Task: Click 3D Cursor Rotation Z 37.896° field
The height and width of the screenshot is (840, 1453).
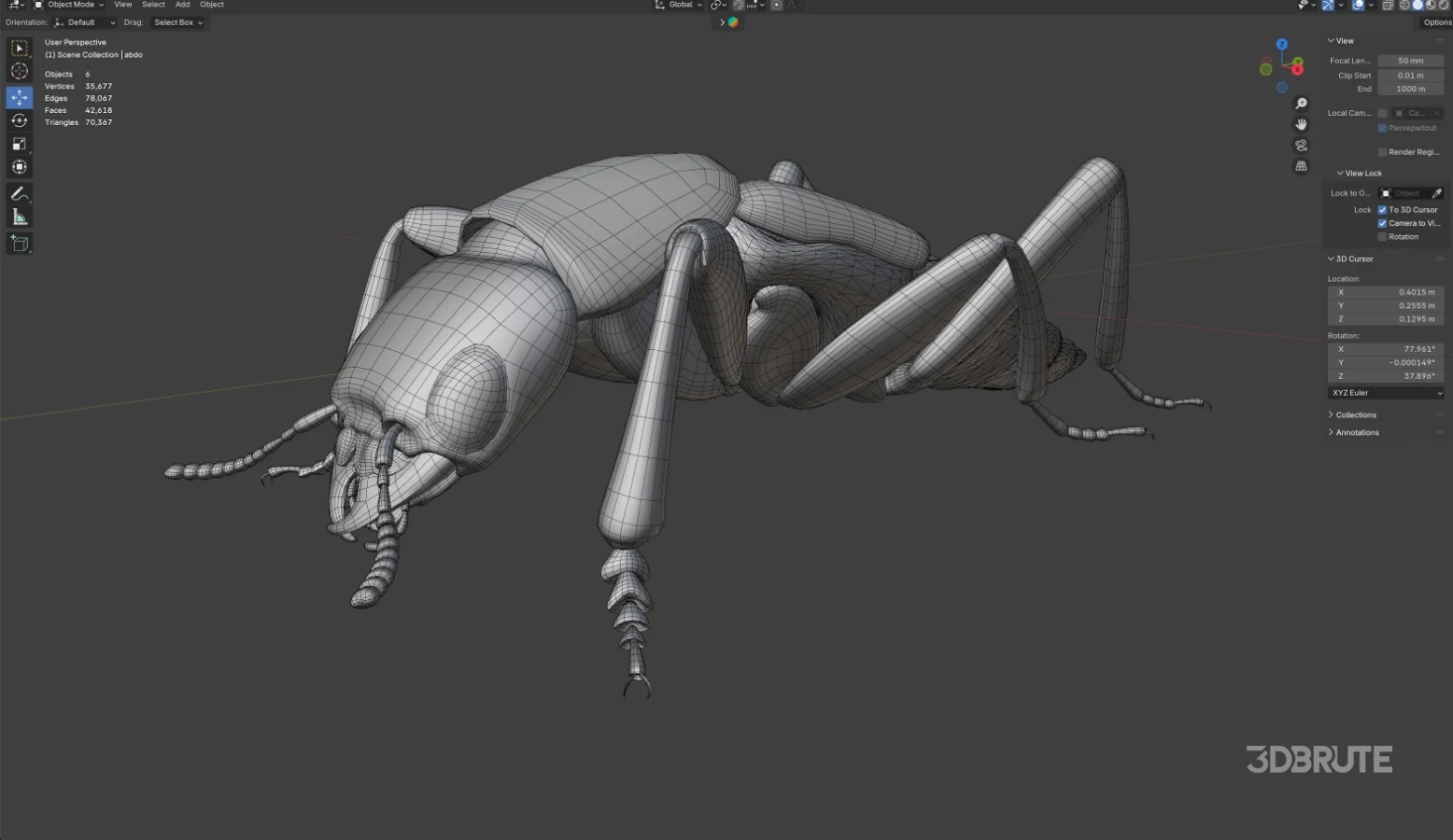Action: click(1386, 376)
